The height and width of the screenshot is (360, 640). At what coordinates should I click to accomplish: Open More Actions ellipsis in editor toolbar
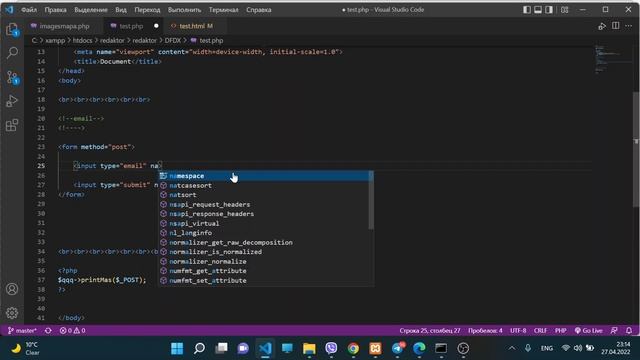(629, 26)
